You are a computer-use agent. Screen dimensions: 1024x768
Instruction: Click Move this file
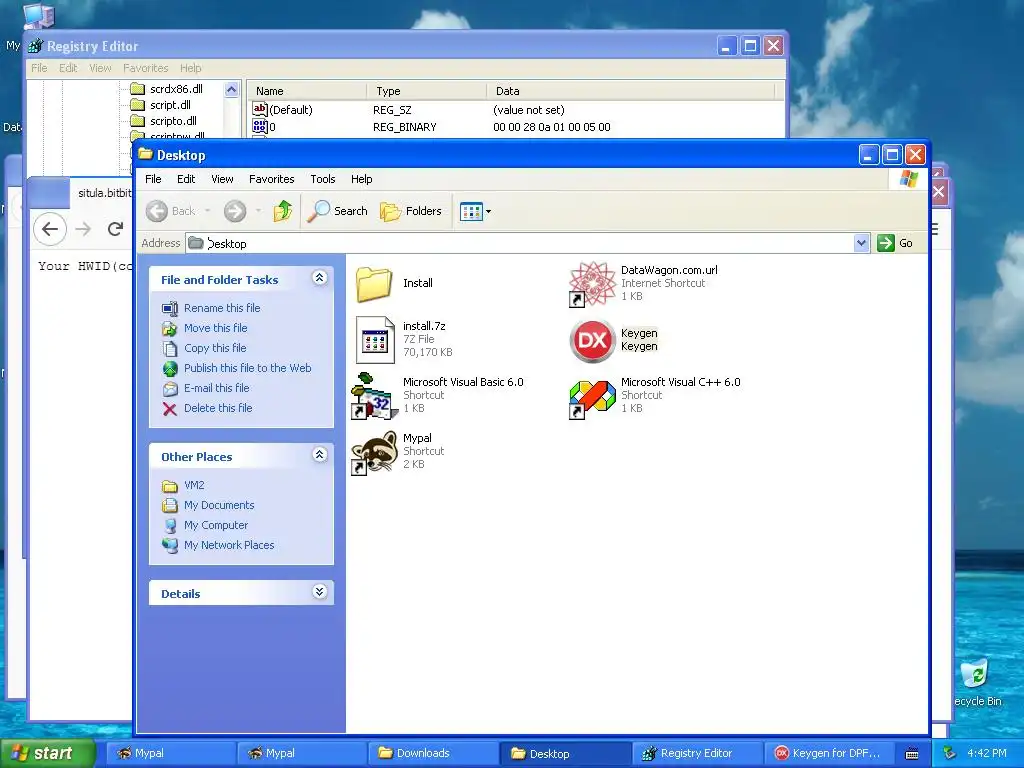[x=216, y=328]
